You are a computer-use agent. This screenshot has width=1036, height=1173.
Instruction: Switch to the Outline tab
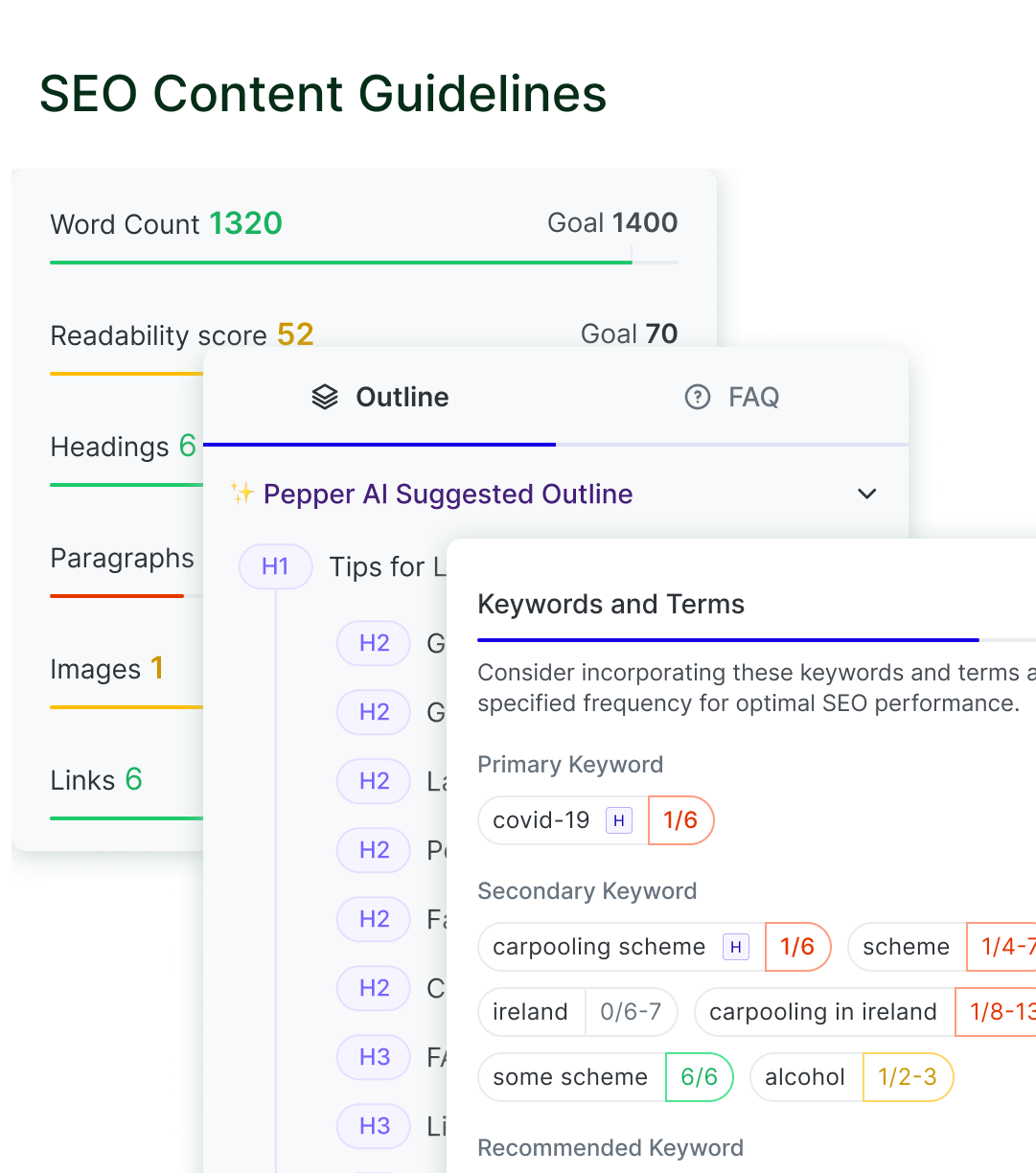click(x=380, y=397)
